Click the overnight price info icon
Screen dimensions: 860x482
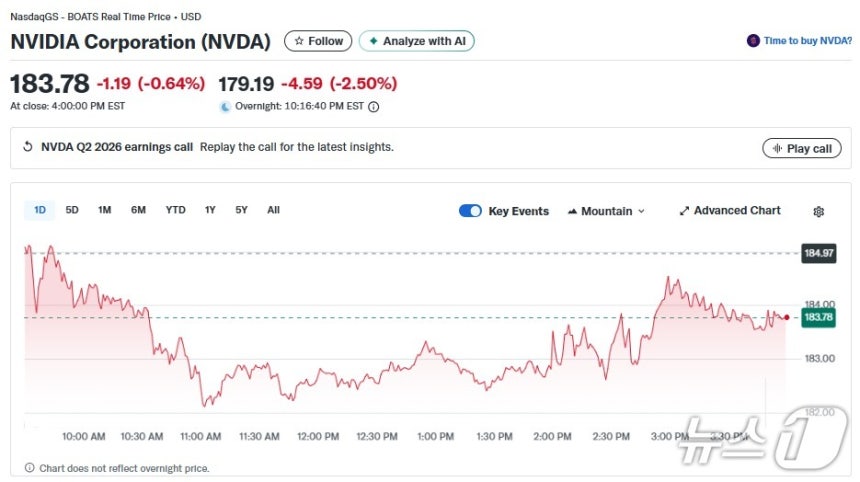[x=374, y=106]
